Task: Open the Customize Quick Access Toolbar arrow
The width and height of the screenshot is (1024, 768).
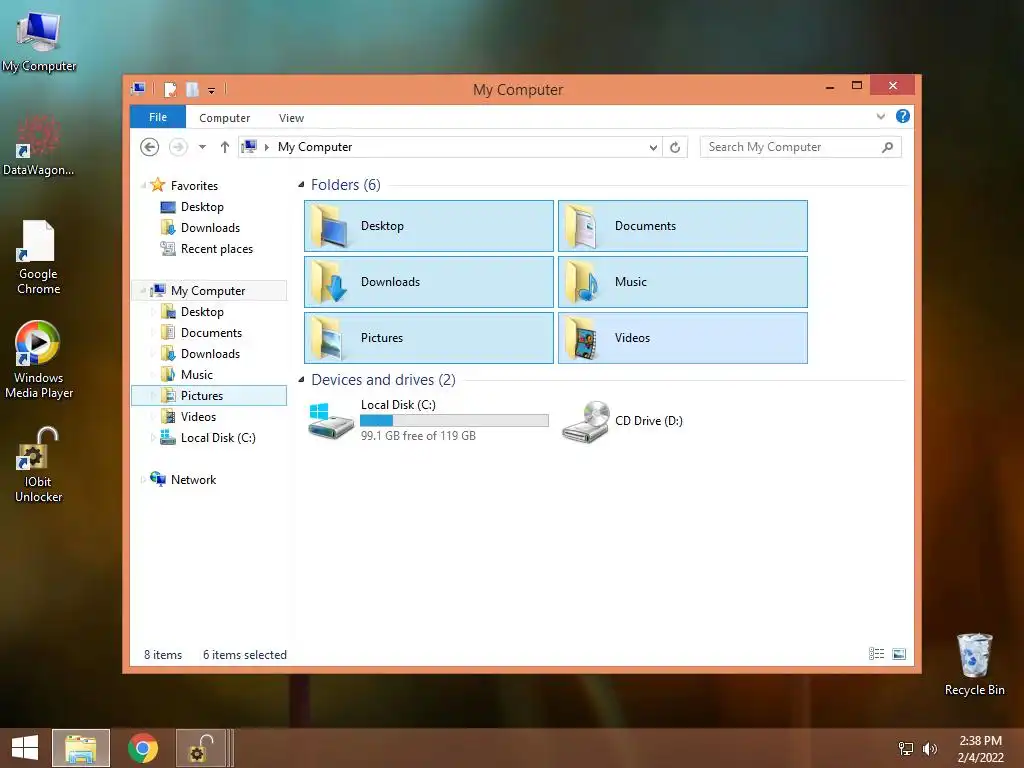Action: (x=212, y=90)
